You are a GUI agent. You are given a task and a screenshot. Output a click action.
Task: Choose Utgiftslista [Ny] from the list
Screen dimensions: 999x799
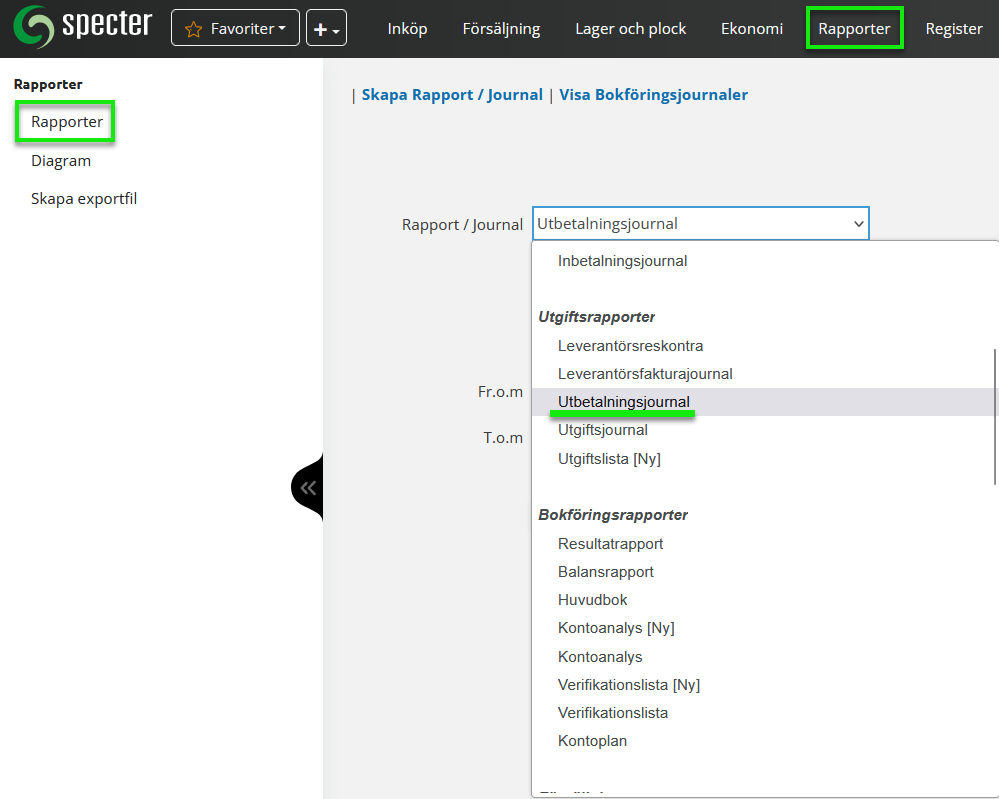click(609, 459)
